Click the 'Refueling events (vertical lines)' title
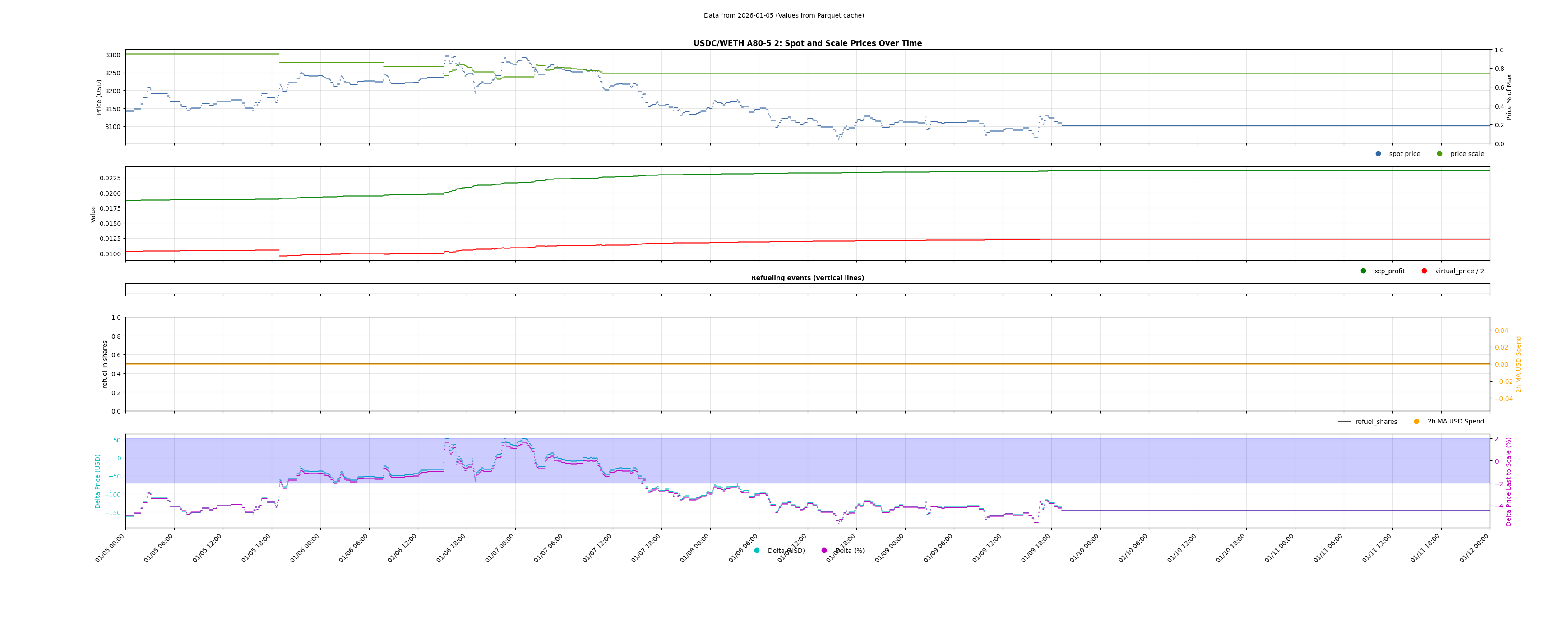Viewport: 1568px width, 621px height. point(807,278)
